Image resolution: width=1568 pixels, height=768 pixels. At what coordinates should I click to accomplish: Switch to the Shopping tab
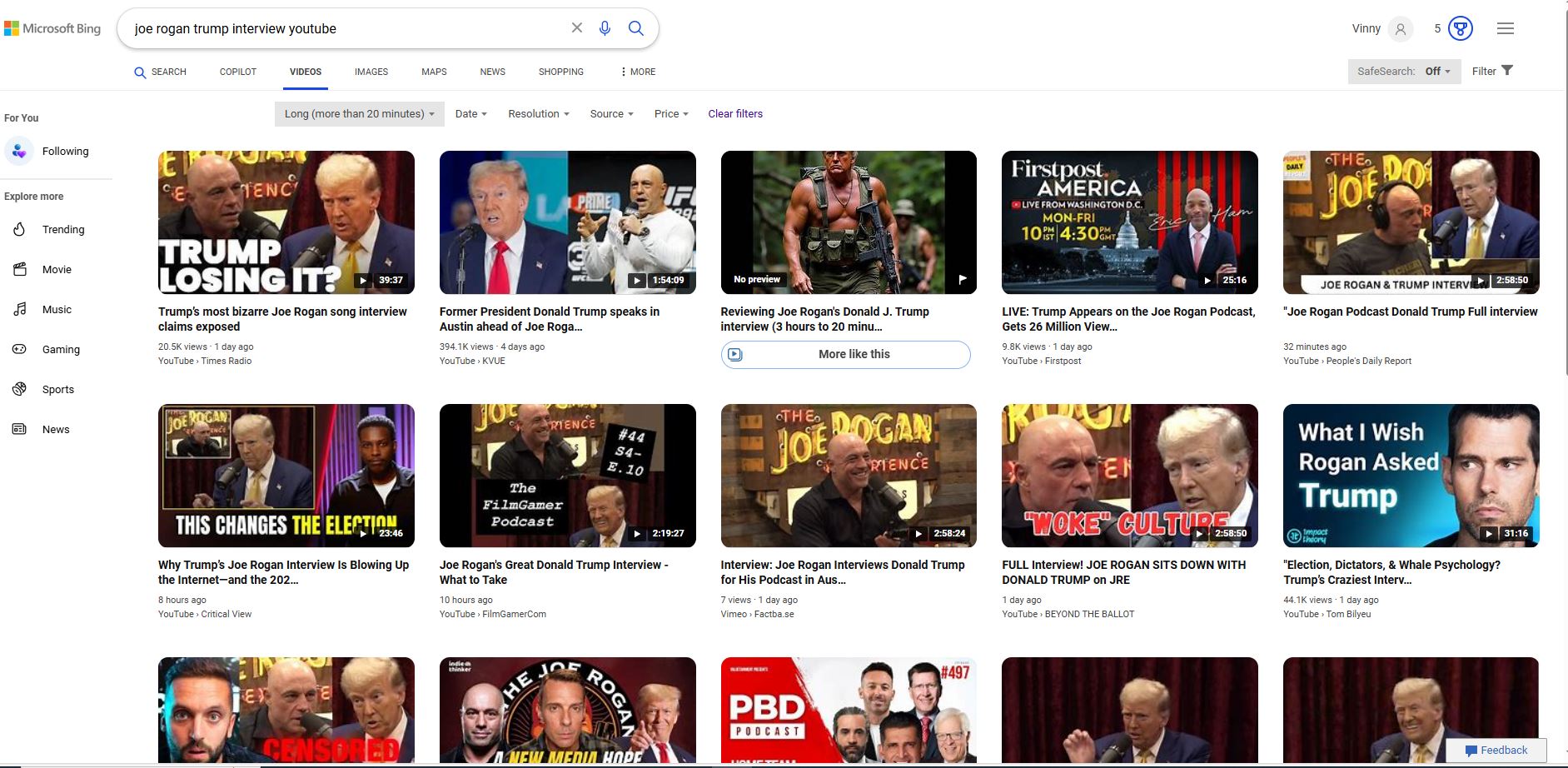(561, 72)
